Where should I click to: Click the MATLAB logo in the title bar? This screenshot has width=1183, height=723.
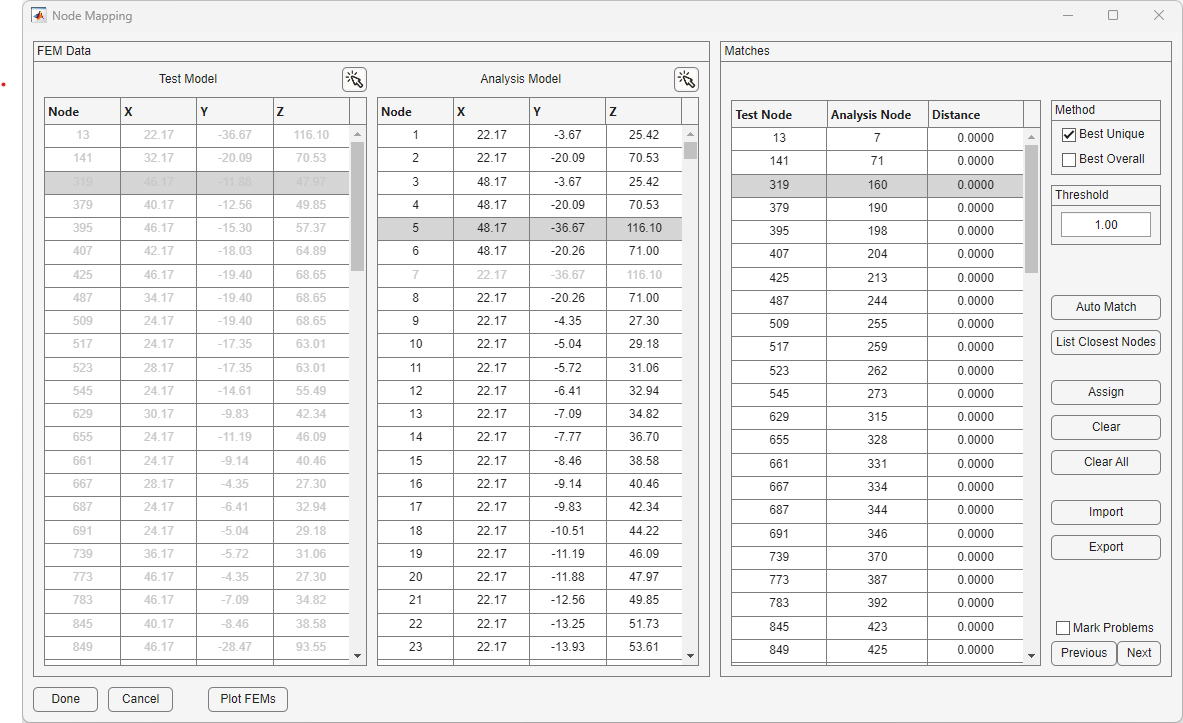pyautogui.click(x=38, y=15)
